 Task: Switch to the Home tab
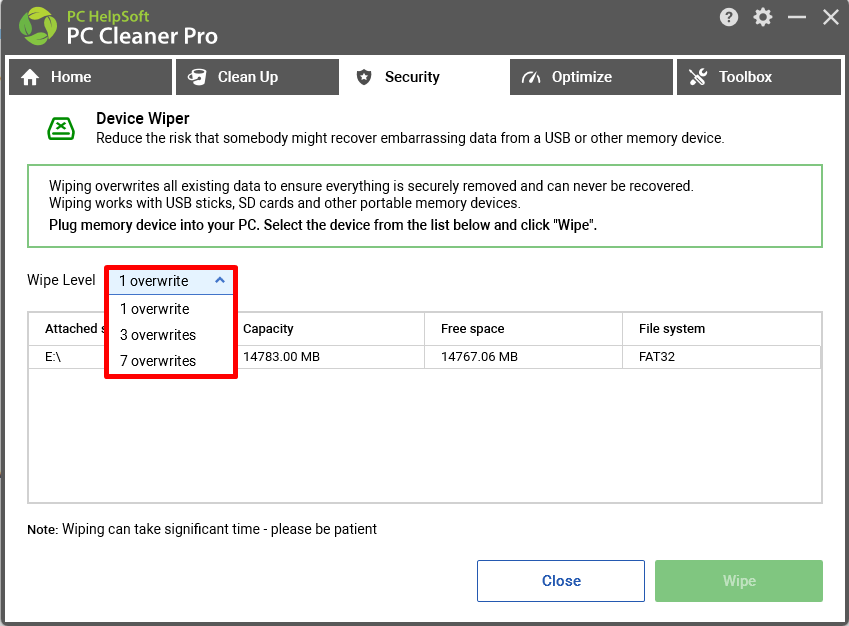click(x=90, y=77)
